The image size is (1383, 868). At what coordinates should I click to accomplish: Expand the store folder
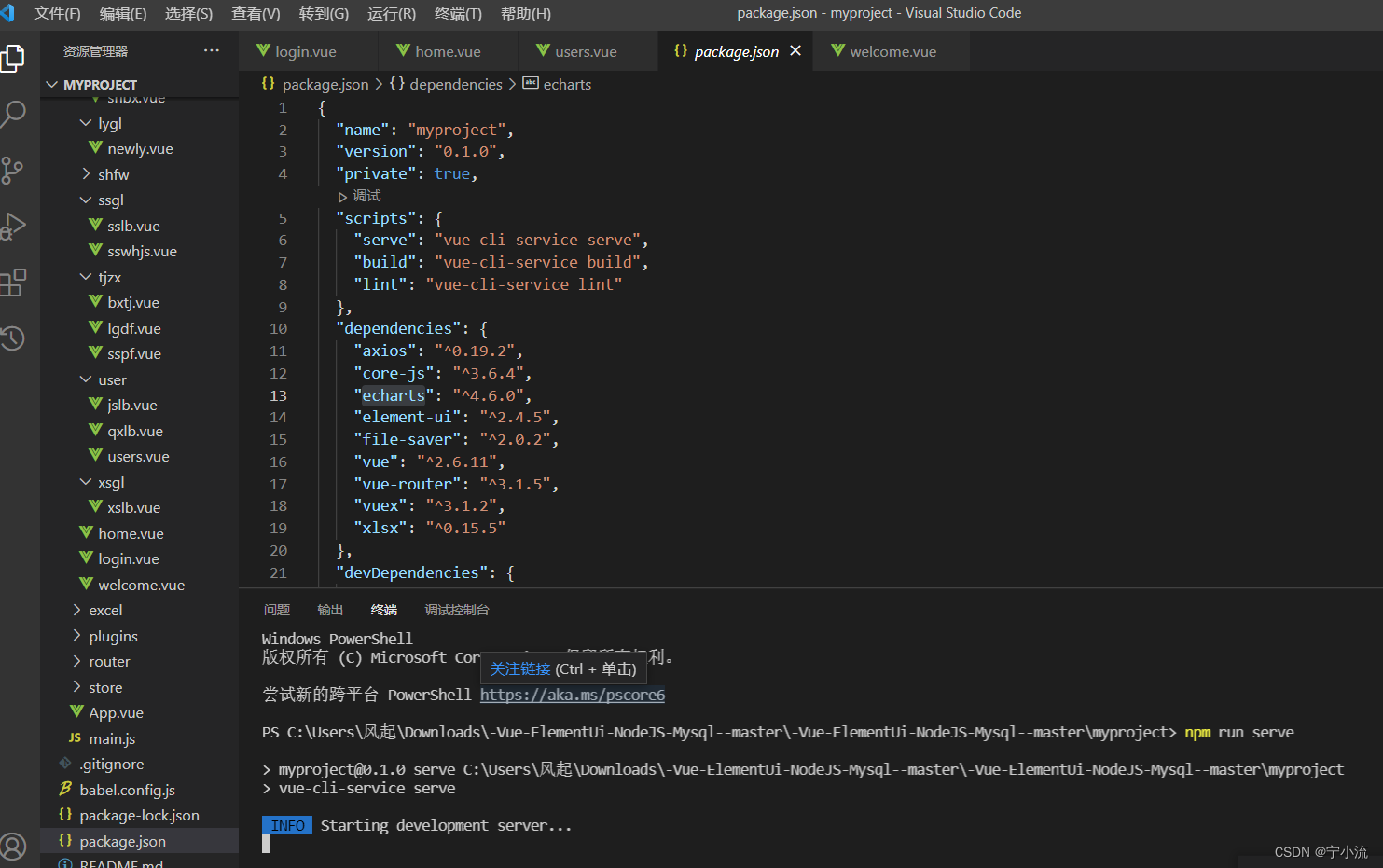140,687
